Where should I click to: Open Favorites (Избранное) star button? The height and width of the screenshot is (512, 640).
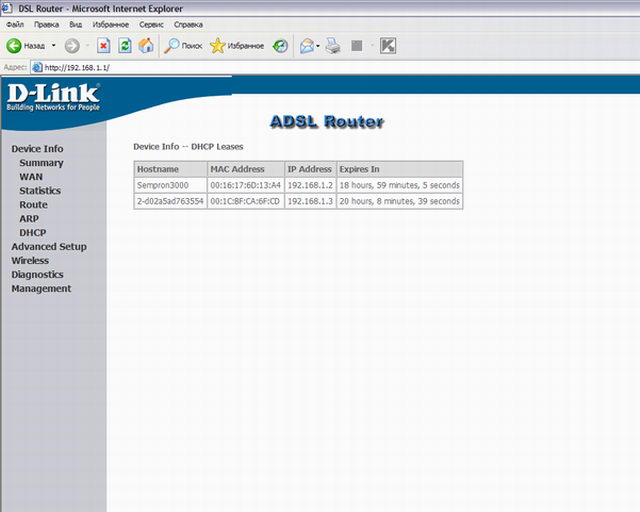(x=237, y=46)
